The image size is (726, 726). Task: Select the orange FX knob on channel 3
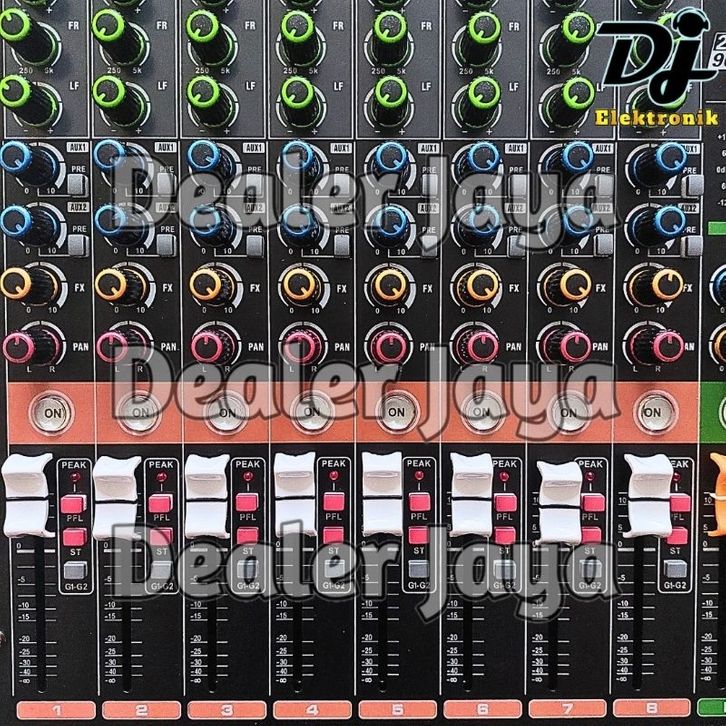pyautogui.click(x=206, y=285)
